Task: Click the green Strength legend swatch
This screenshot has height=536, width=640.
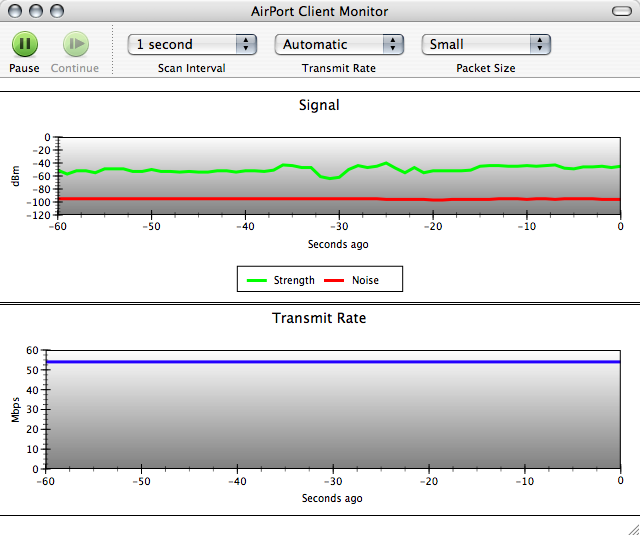Action: [257, 280]
